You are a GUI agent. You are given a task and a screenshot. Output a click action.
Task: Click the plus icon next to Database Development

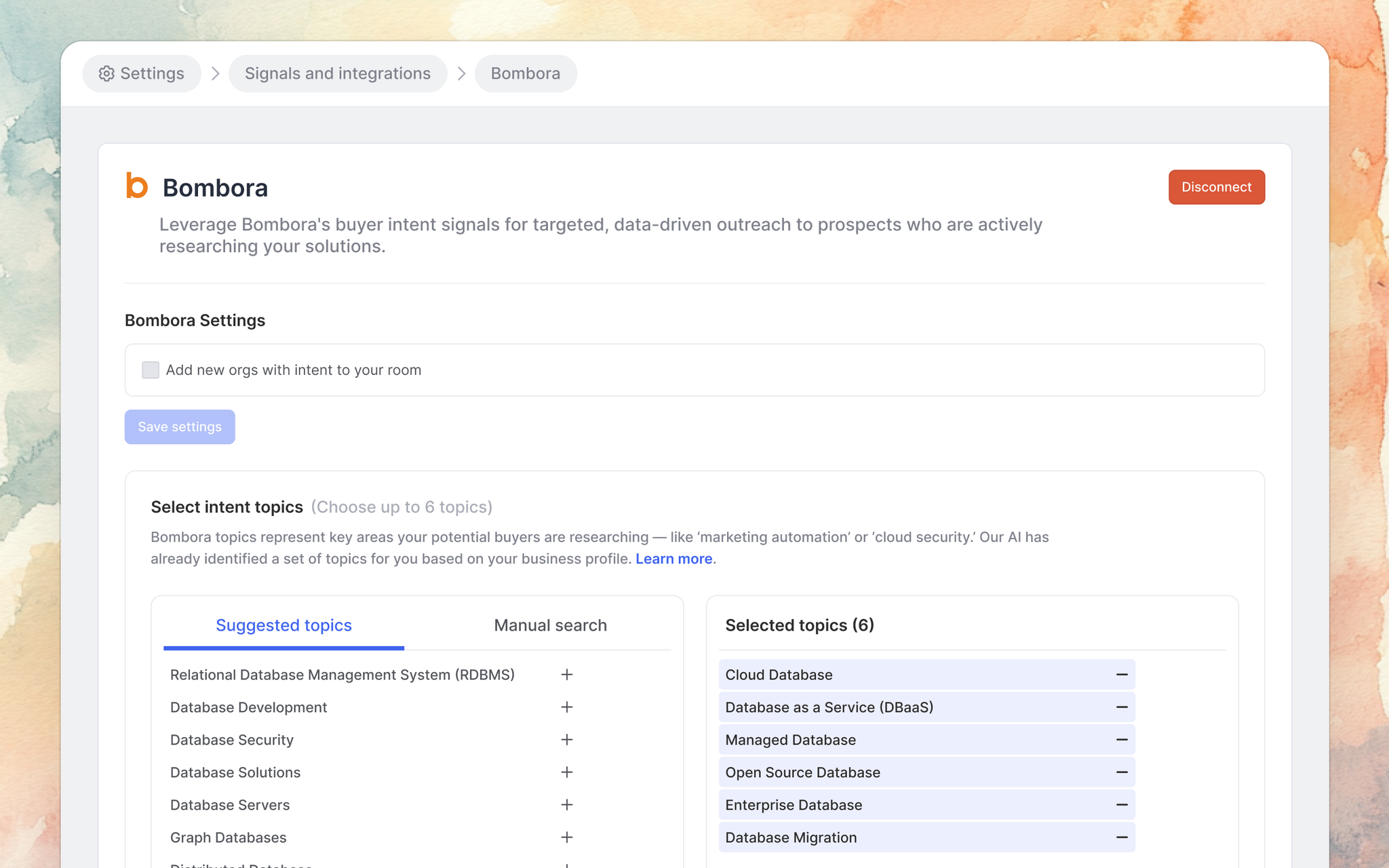567,707
